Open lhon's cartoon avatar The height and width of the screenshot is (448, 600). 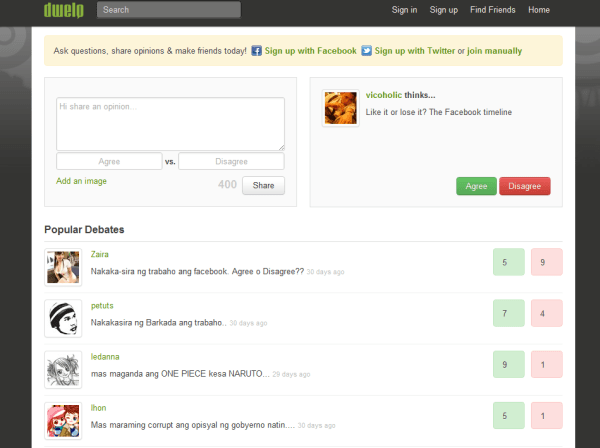click(x=63, y=421)
